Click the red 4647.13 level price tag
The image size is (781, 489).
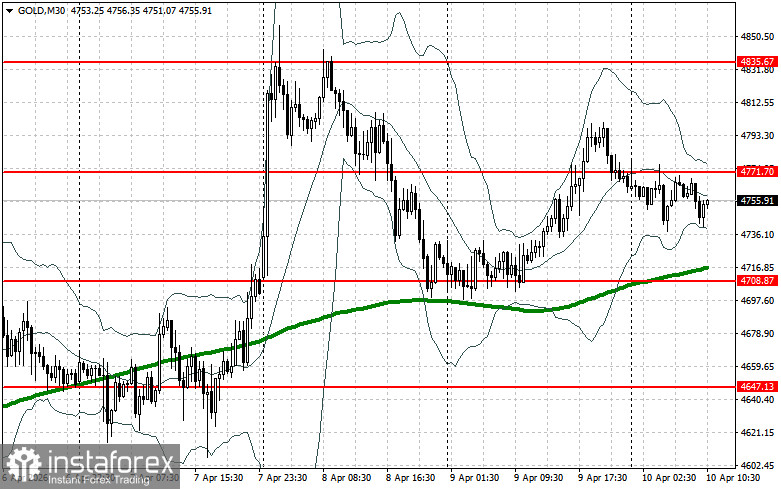coord(757,386)
